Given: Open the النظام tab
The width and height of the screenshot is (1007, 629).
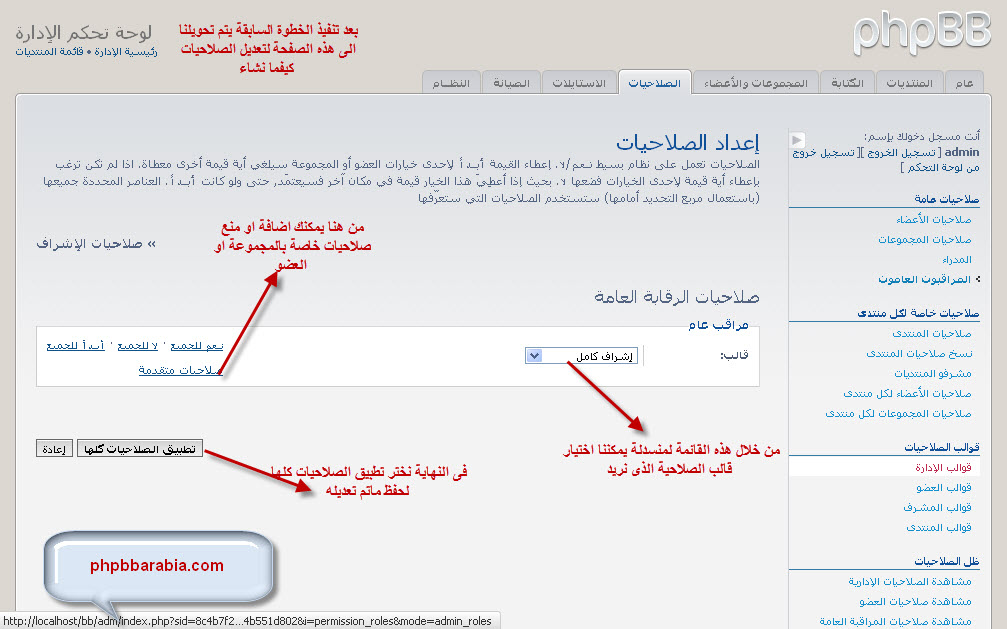Looking at the screenshot, I should coord(451,83).
